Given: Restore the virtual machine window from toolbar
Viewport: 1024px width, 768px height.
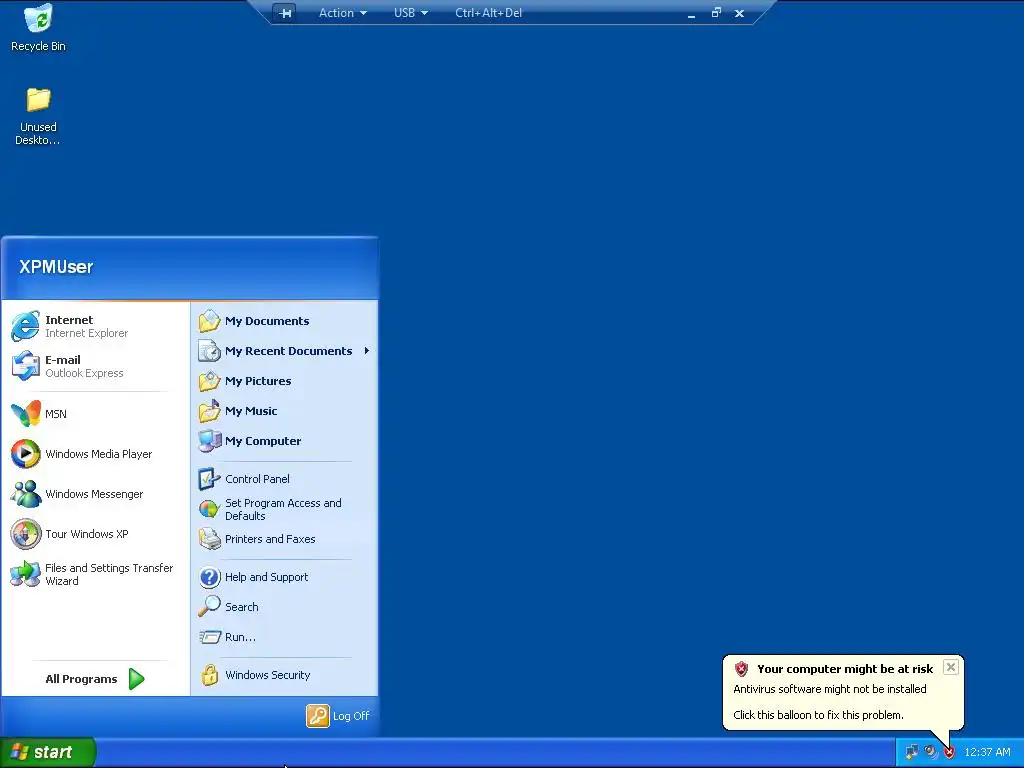Looking at the screenshot, I should pos(716,12).
